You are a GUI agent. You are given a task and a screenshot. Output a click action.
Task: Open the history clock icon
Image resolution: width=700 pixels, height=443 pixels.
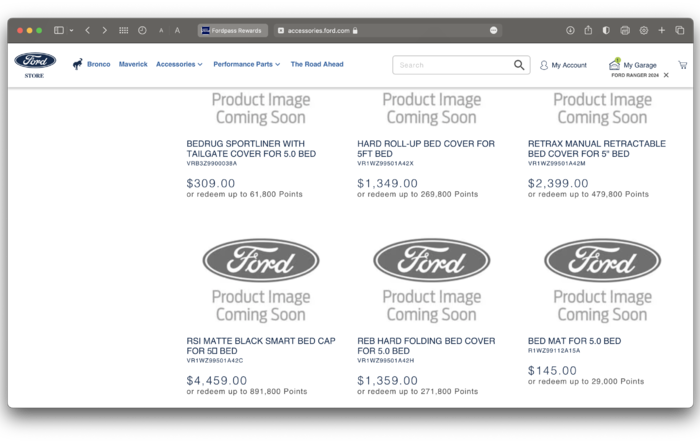[142, 30]
